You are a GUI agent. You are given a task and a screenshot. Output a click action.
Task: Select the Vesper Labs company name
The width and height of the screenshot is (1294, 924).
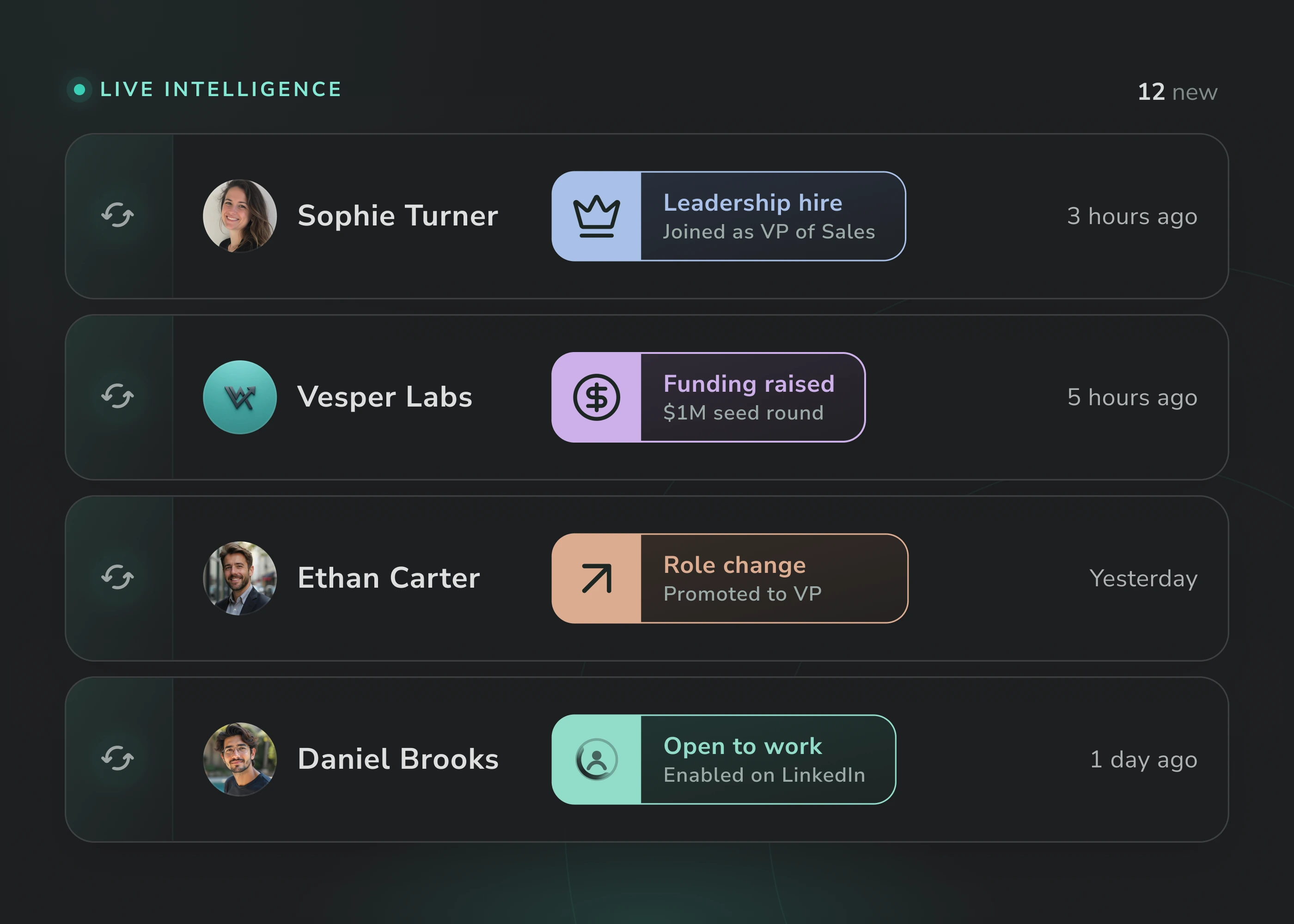click(x=385, y=396)
